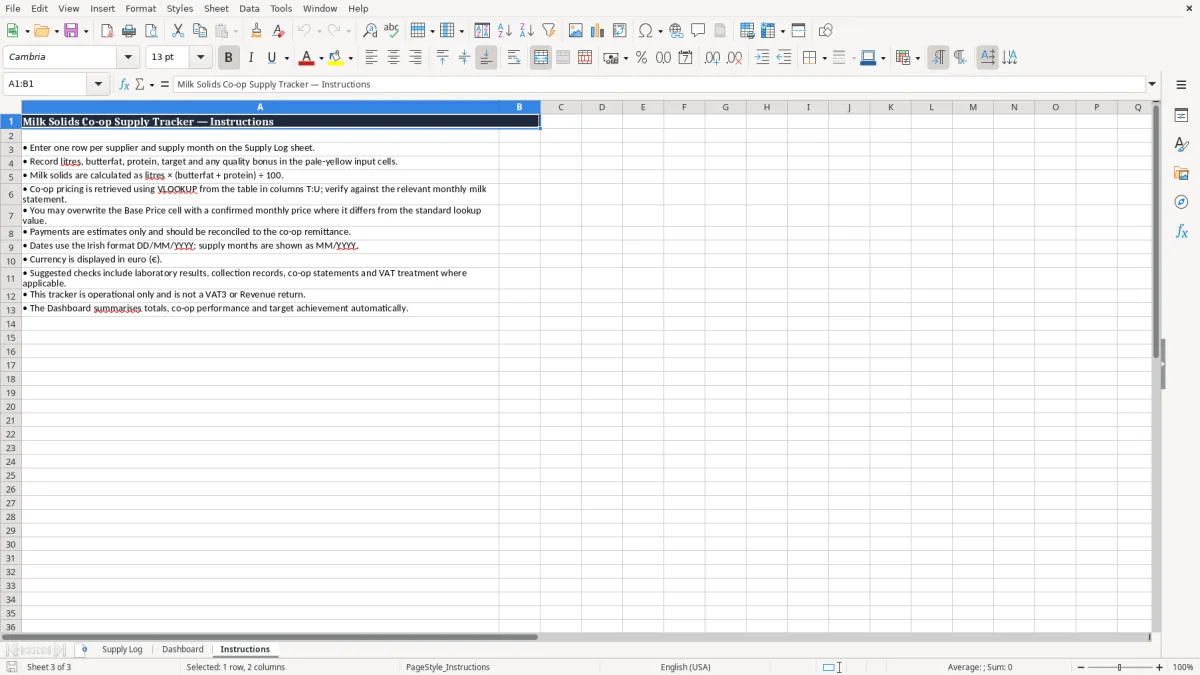Clear direct formatting
Screen dimensions: 1200x675
278,31
